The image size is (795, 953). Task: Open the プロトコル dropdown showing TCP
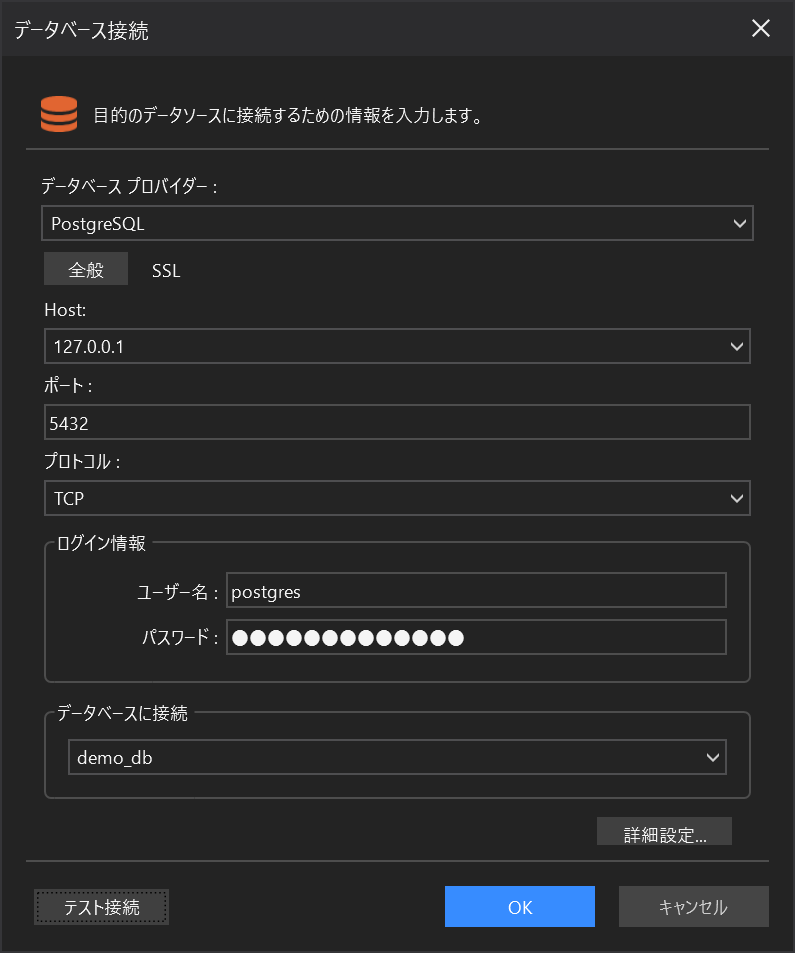pos(738,498)
